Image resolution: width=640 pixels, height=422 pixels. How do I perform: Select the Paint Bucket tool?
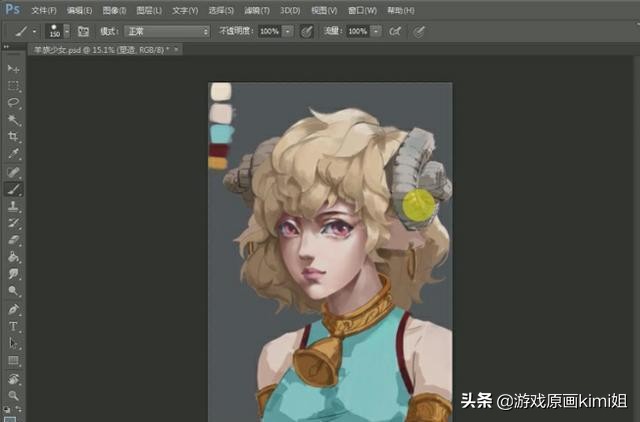pyautogui.click(x=13, y=257)
